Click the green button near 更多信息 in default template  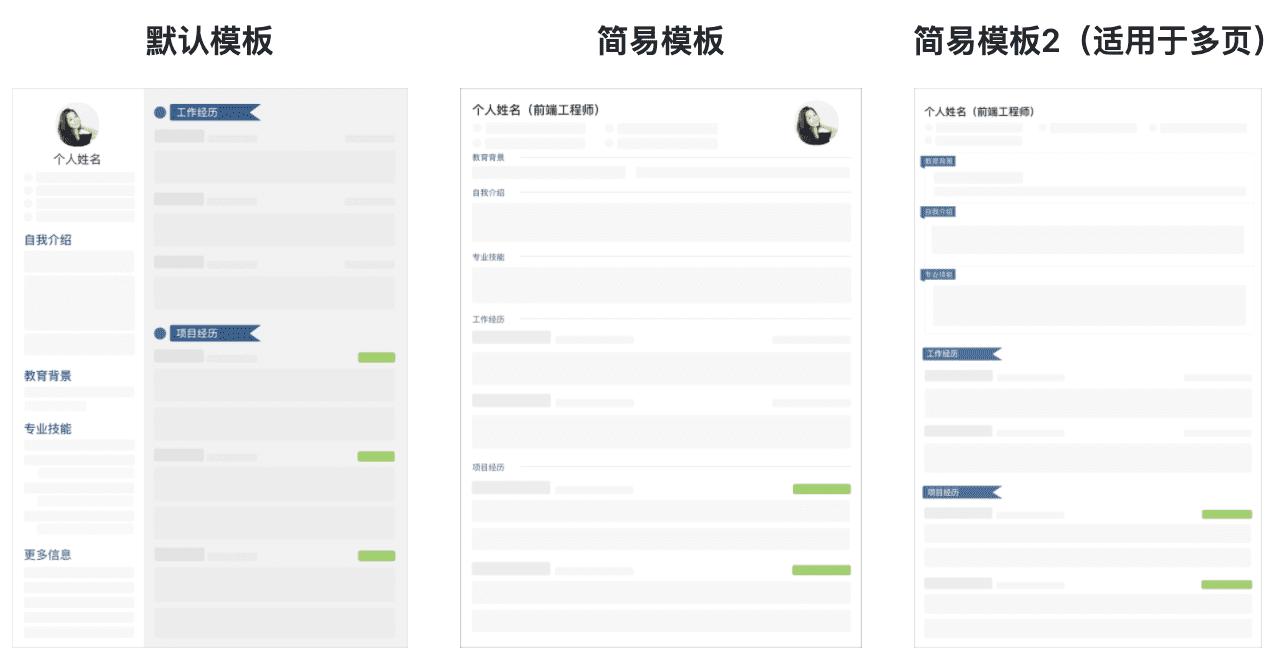click(377, 553)
